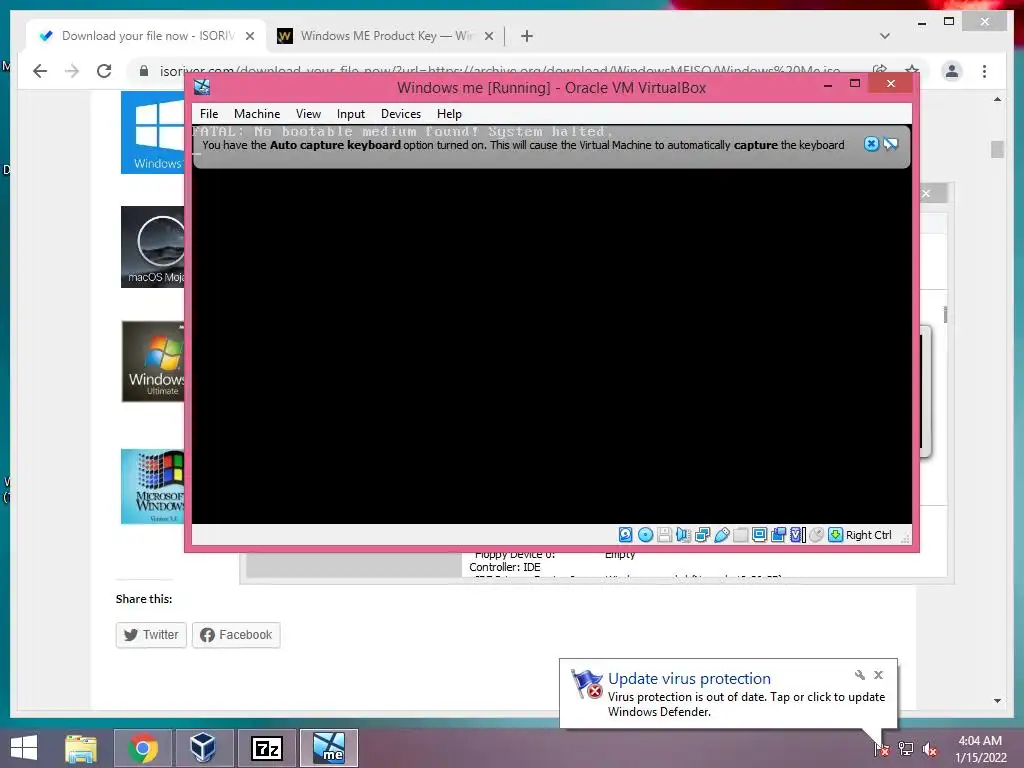The width and height of the screenshot is (1024, 768).
Task: Open the Input menu
Action: click(351, 114)
